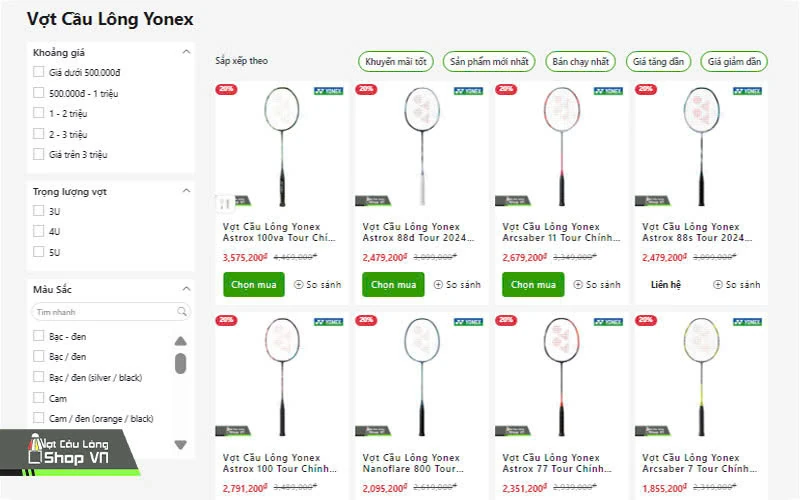Screen dimensions: 800x500
Task: Tick the 4U racket weight checkbox
Action: 38,231
